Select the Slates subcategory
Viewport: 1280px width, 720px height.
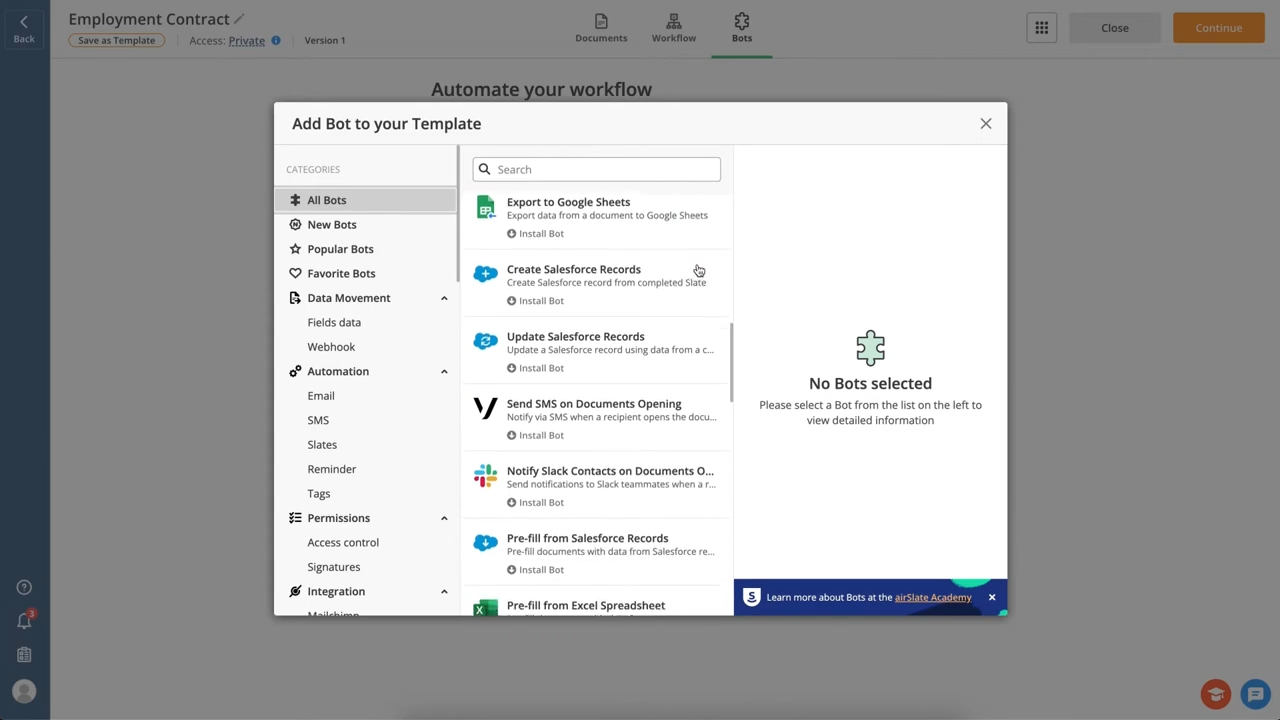(322, 445)
